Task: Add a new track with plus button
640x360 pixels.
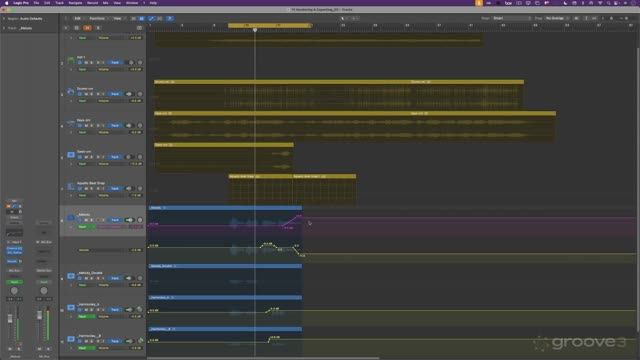Action: 66,28
